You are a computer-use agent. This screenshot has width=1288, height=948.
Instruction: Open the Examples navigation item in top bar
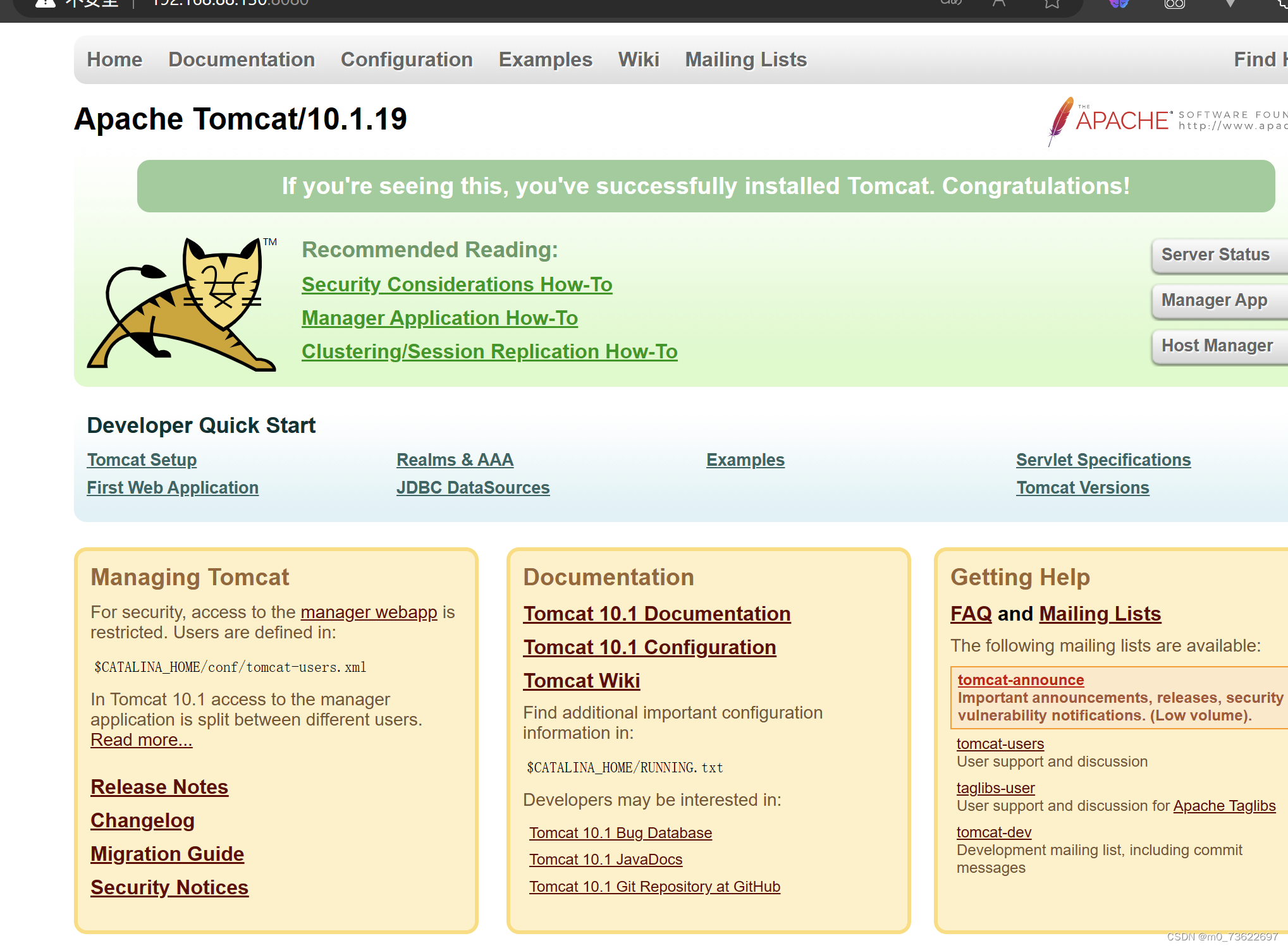(546, 59)
